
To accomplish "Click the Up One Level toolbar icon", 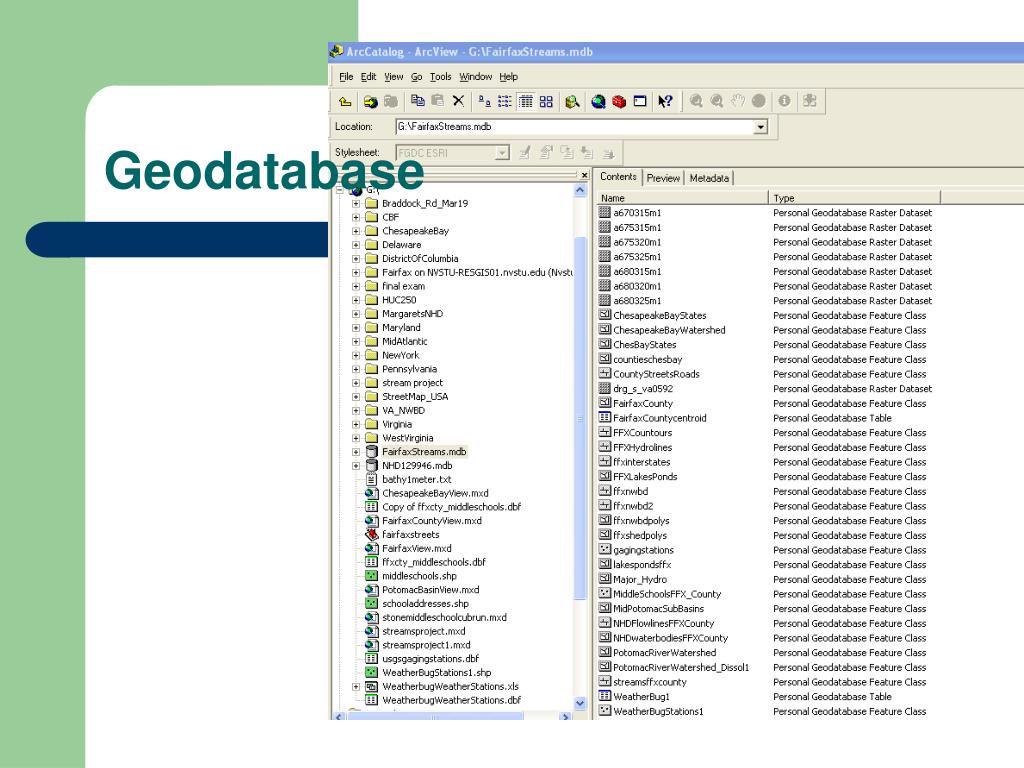I will coord(345,101).
